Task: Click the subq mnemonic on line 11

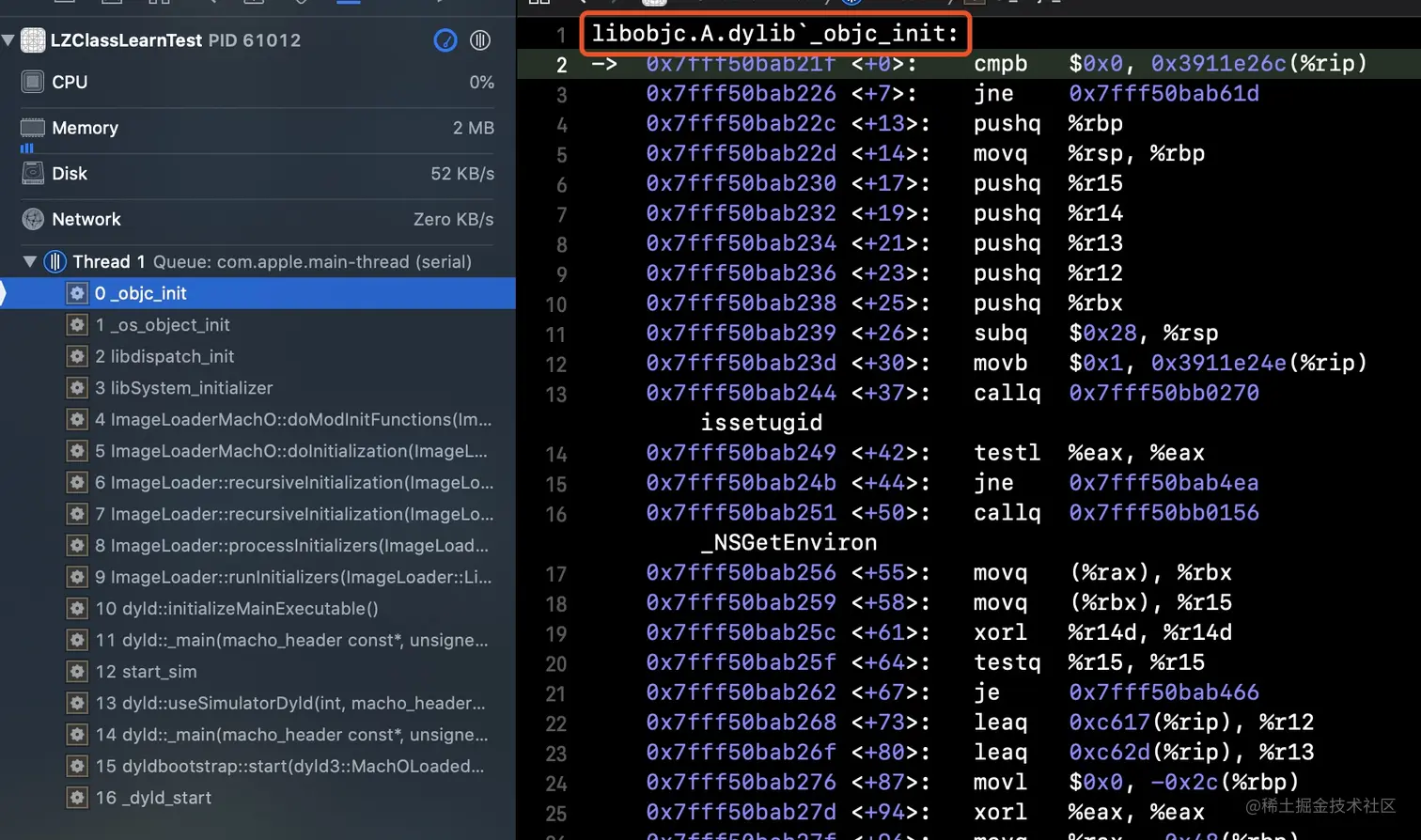Action: (x=1001, y=333)
